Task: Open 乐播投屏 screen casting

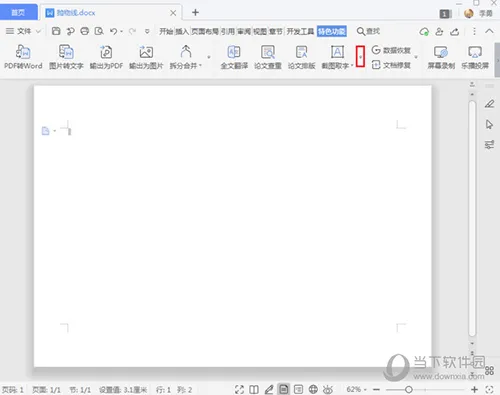Action: [x=475, y=57]
